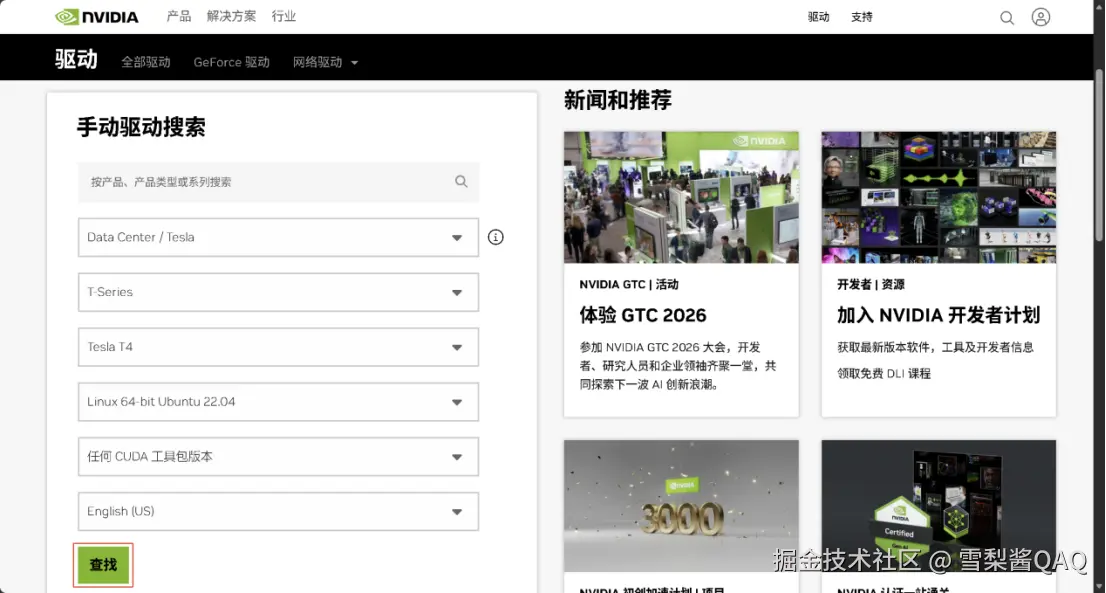Open the GTC 2026 event photo thumbnail

pyautogui.click(x=681, y=197)
